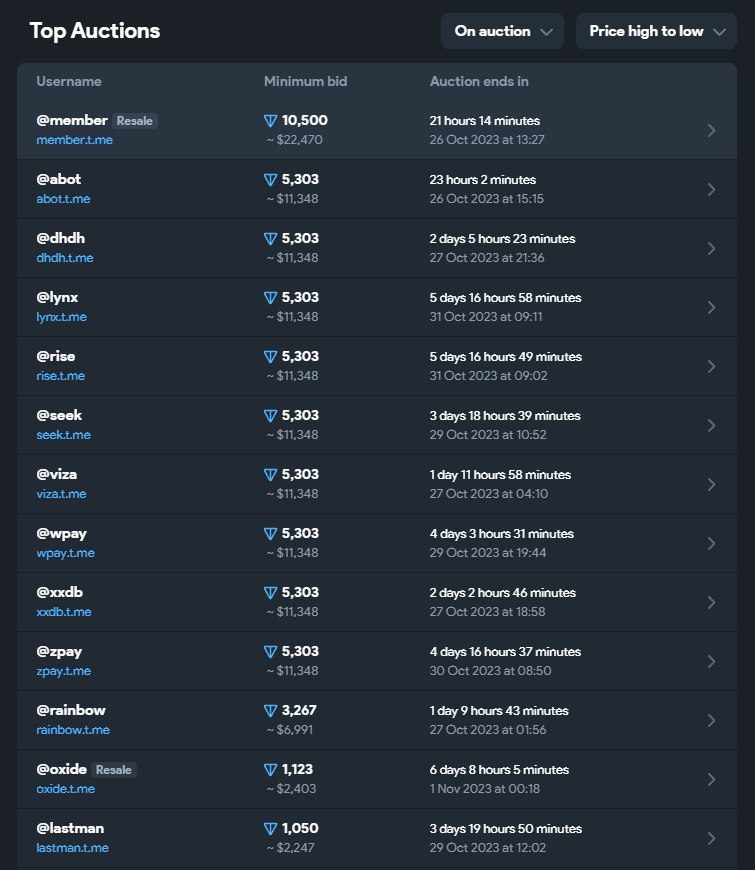Follow the wpay.t.me link
Image resolution: width=755 pixels, height=870 pixels.
(65, 553)
